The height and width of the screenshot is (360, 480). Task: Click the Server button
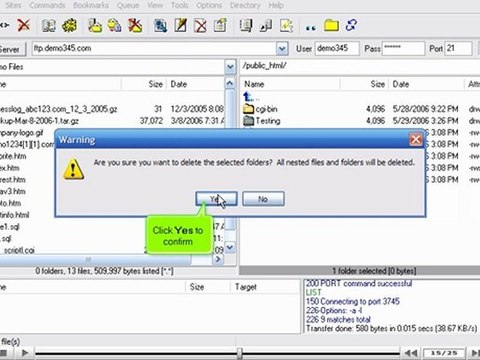click(x=11, y=49)
